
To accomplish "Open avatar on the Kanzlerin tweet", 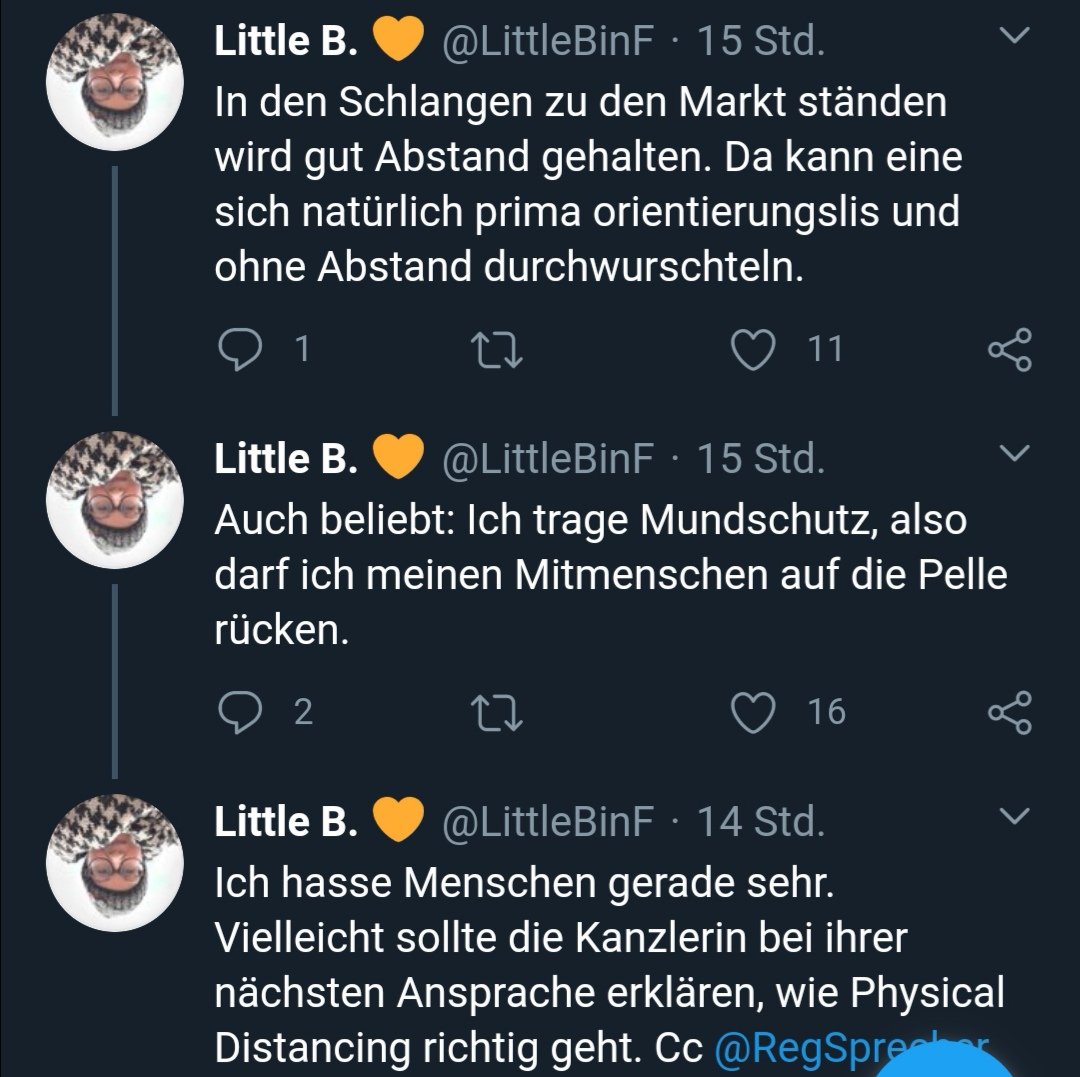I will (115, 863).
